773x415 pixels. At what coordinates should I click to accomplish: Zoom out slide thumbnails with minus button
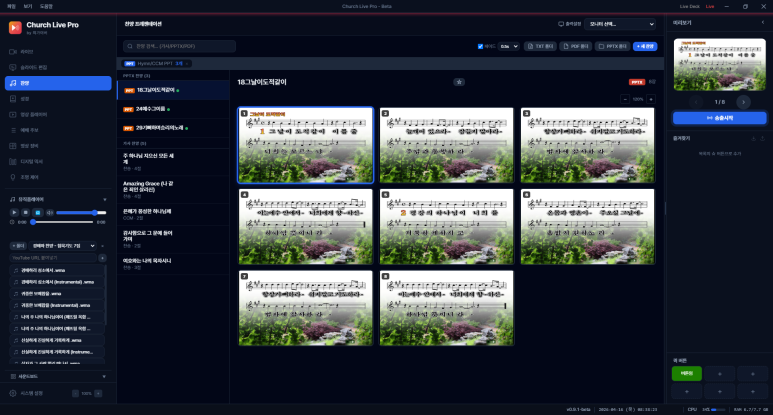click(625, 100)
